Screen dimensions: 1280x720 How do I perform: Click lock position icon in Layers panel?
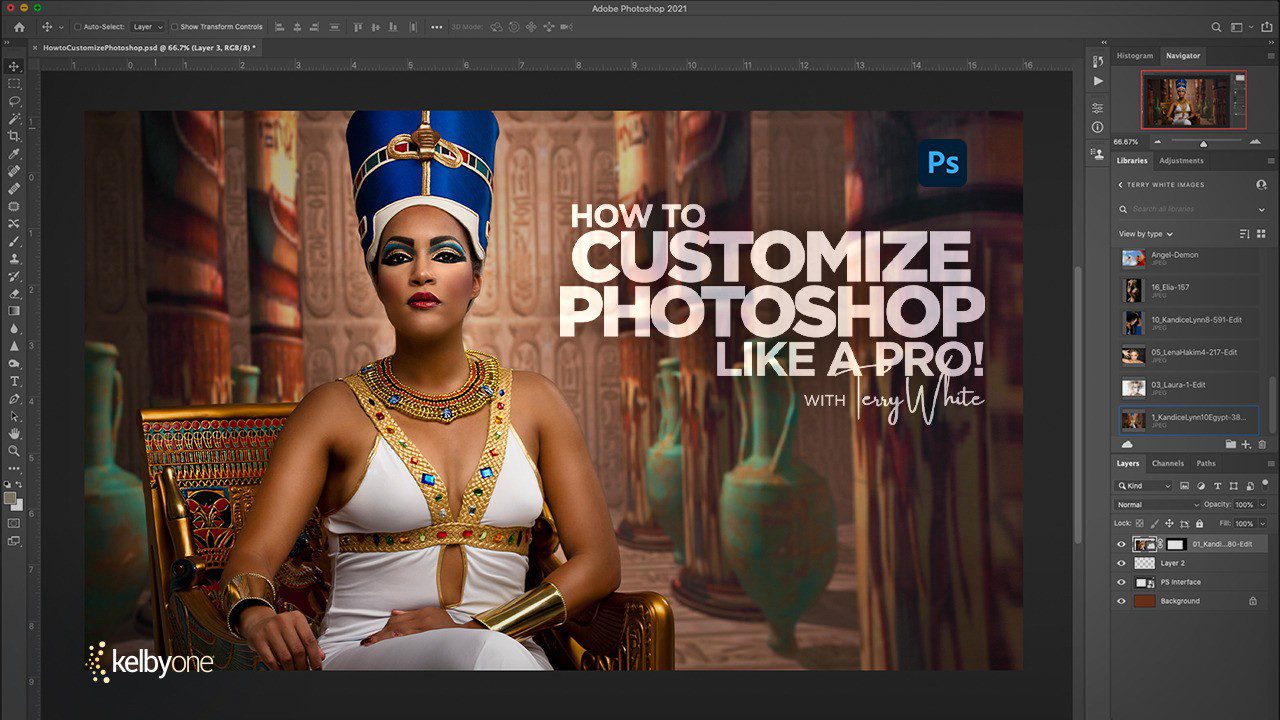1171,523
